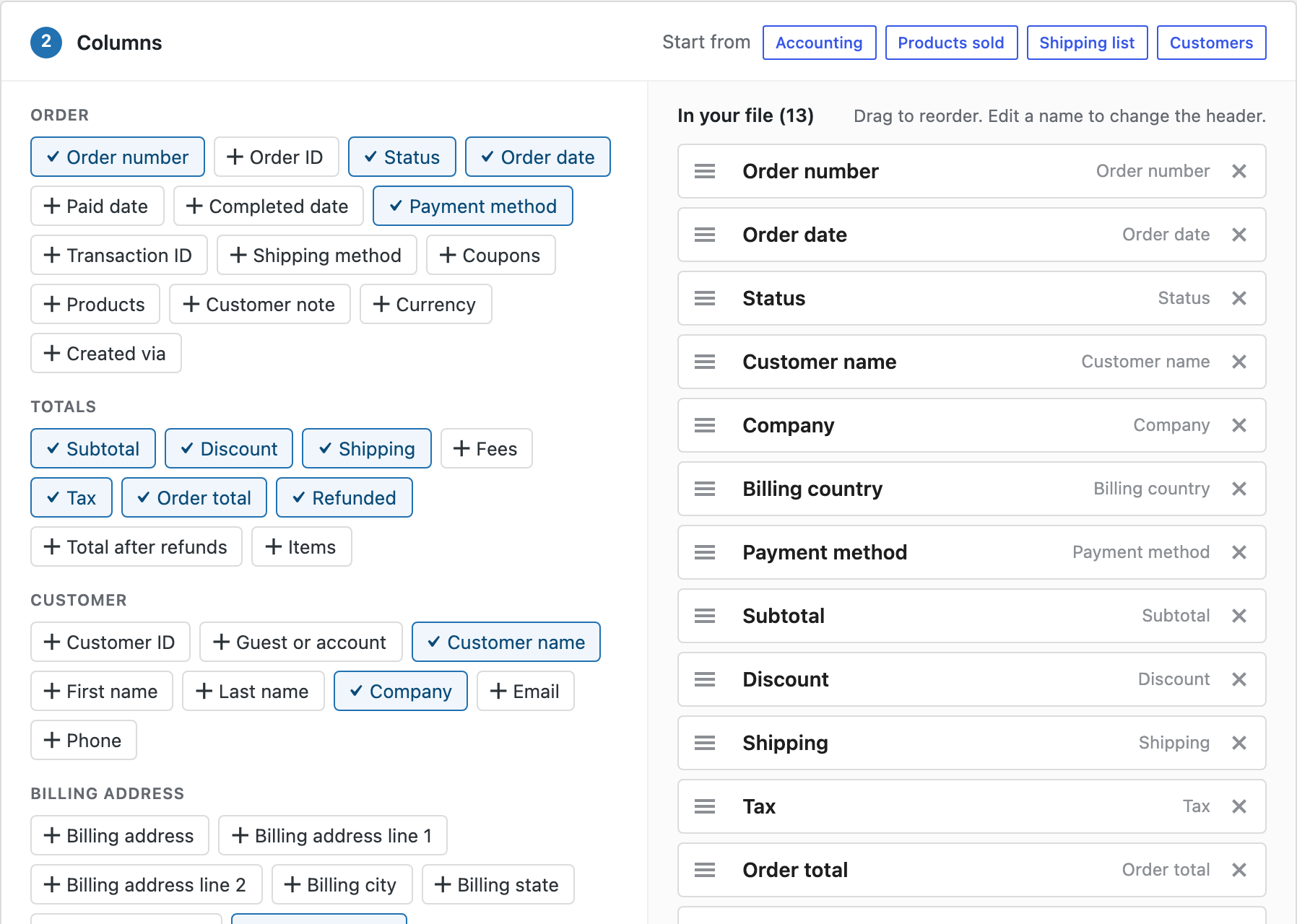This screenshot has height=924, width=1297.
Task: Click the drag handle on the Tax row
Action: (705, 806)
